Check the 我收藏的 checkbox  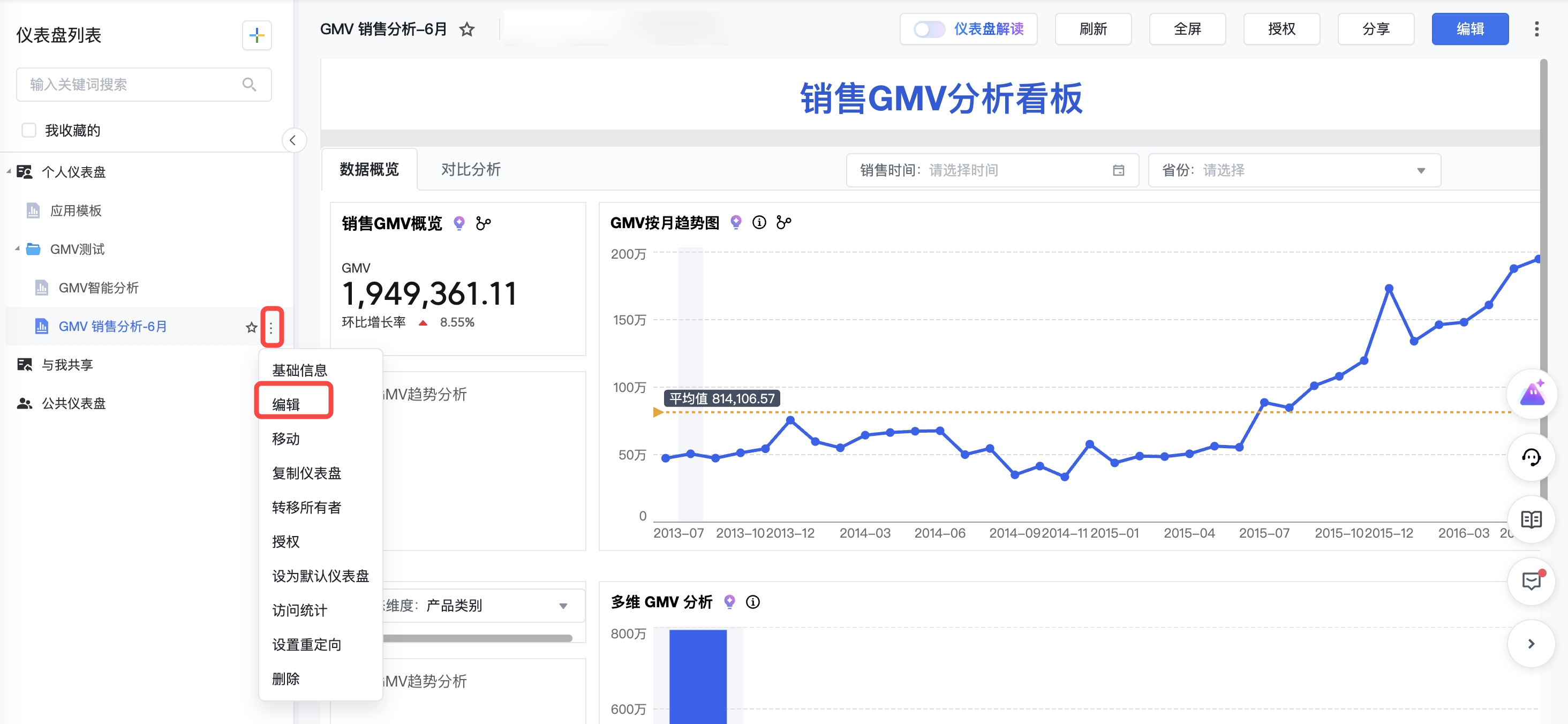click(28, 130)
